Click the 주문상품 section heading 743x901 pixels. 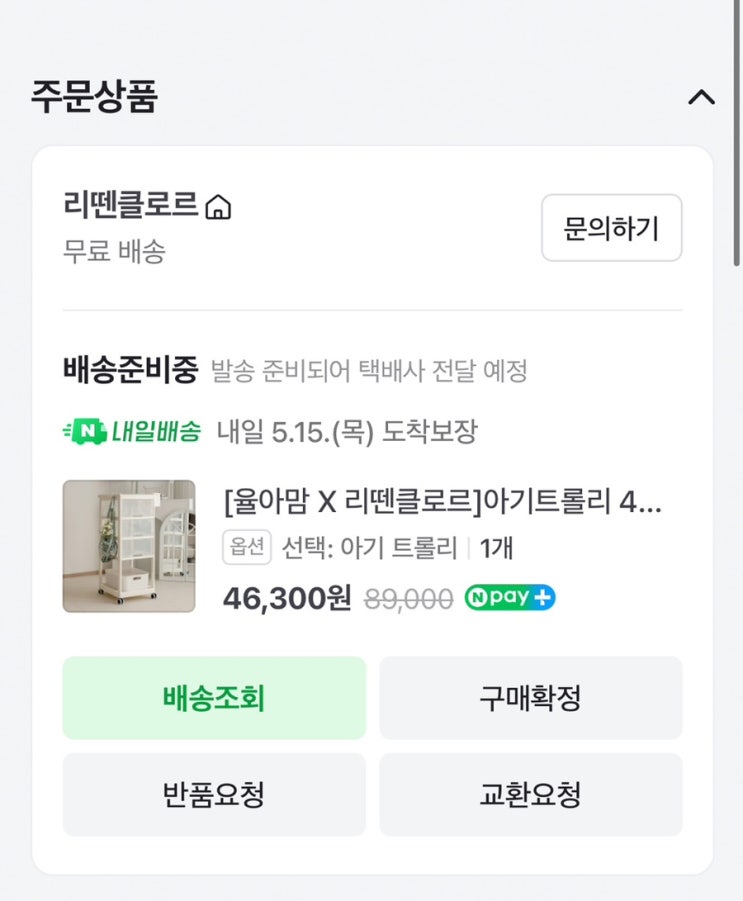point(94,97)
